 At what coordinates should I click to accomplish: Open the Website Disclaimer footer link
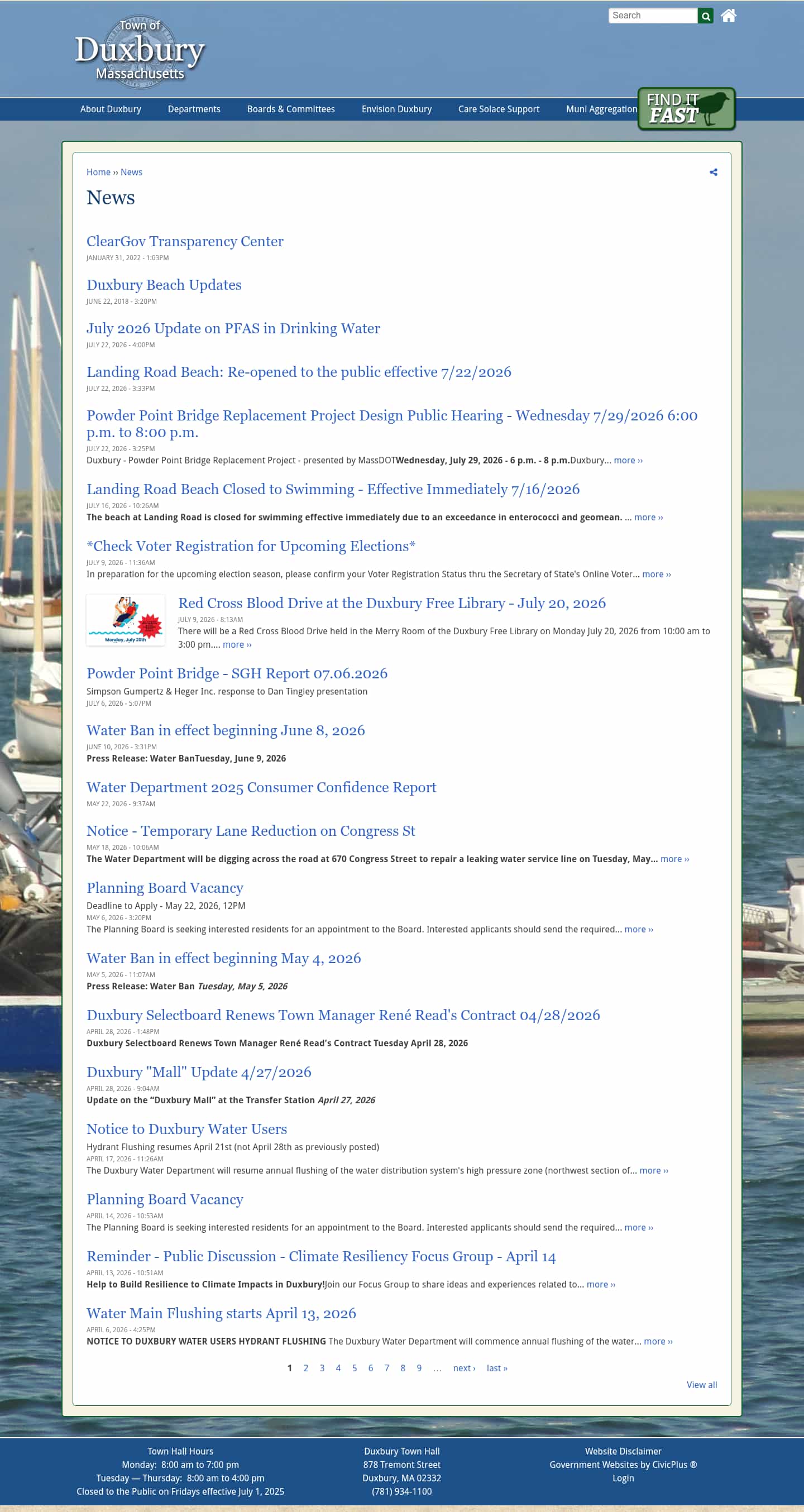point(623,1451)
